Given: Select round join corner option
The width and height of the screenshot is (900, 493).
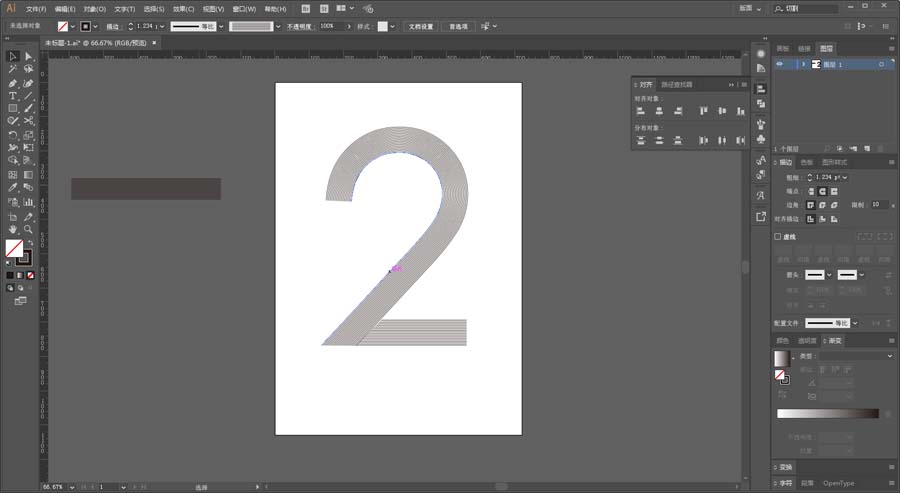Looking at the screenshot, I should tap(823, 205).
